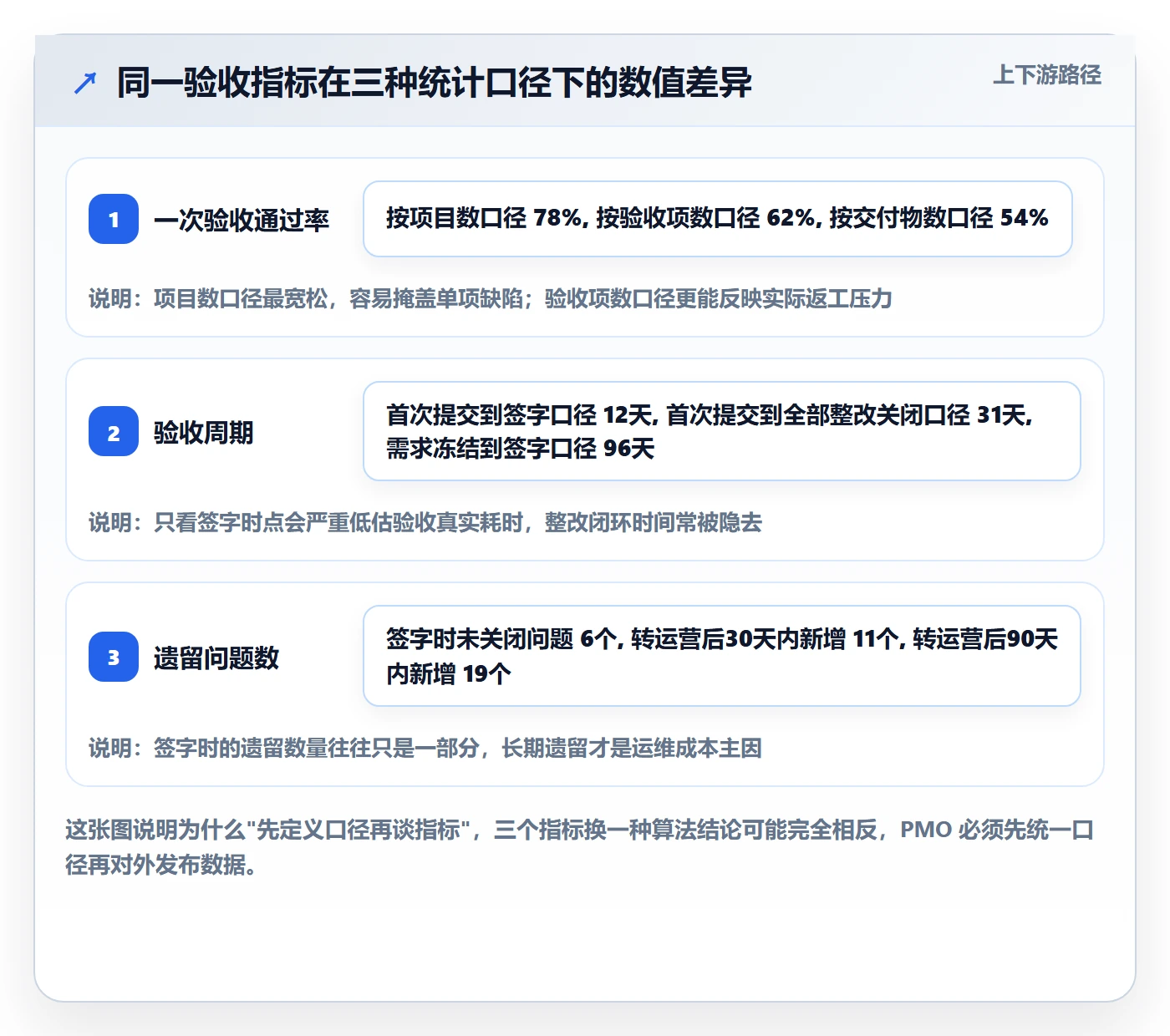Click the number 1 badge for 一次验收通过率
The height and width of the screenshot is (1036, 1170).
[x=114, y=219]
